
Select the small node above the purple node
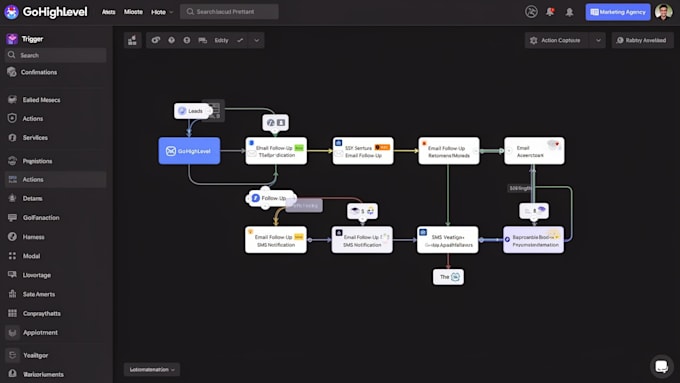pos(534,211)
